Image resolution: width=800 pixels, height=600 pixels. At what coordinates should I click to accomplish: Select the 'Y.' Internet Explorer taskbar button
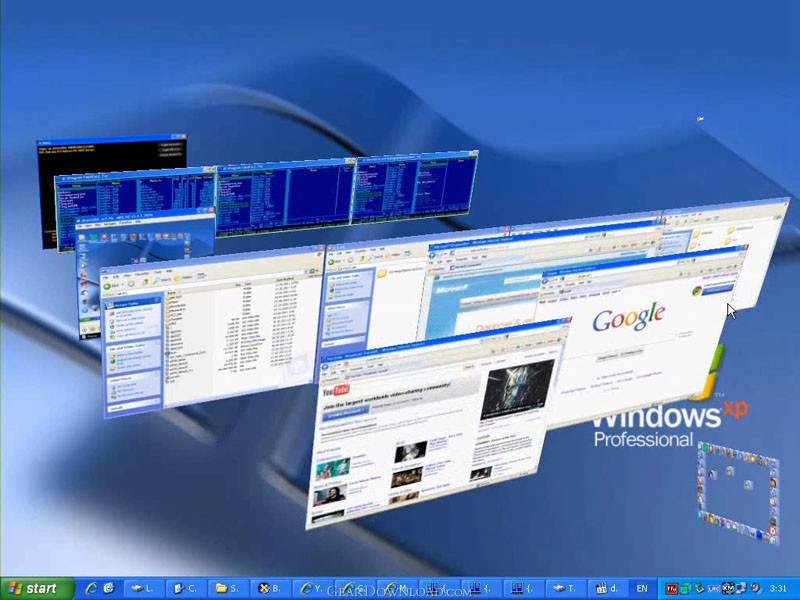(x=312, y=588)
